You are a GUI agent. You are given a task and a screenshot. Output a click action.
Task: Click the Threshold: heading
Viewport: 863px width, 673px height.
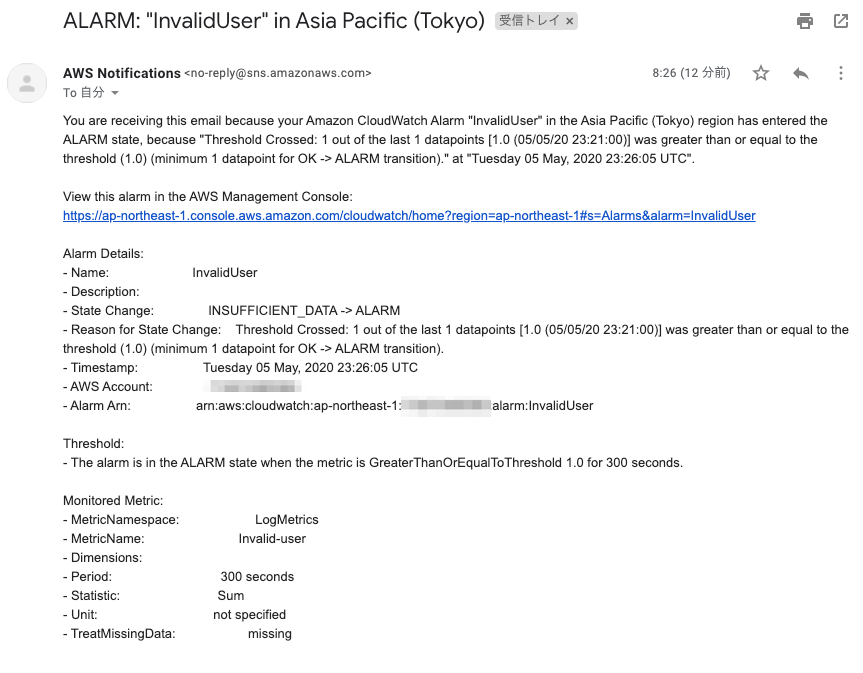94,444
